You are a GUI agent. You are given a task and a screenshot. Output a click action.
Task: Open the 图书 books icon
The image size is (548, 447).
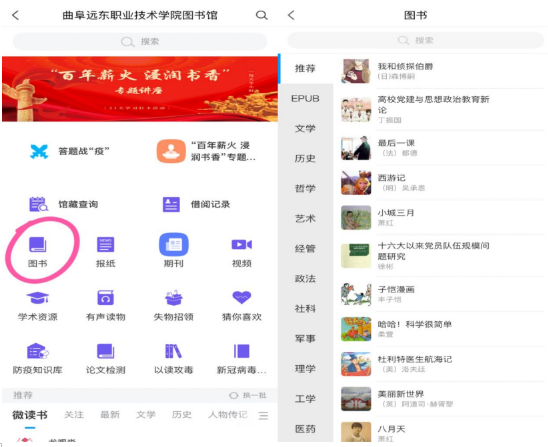point(37,244)
